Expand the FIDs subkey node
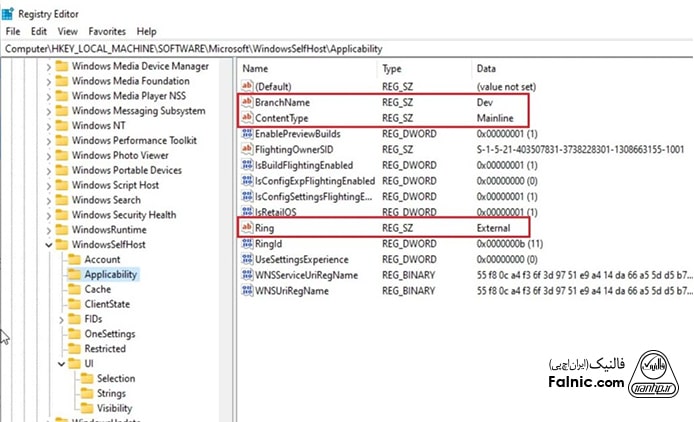Image resolution: width=694 pixels, height=422 pixels. (x=61, y=319)
